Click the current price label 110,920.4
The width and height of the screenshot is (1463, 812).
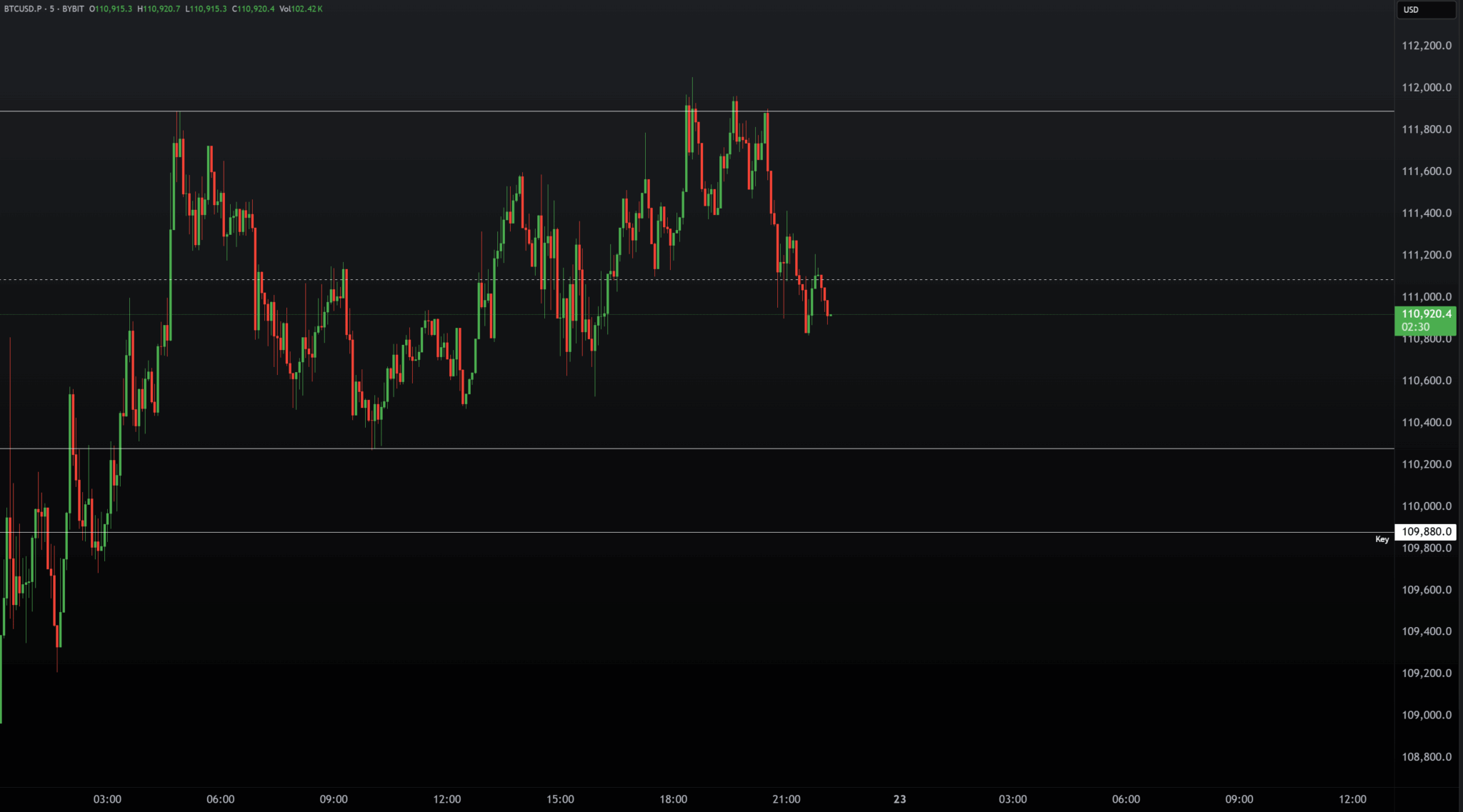tap(1426, 314)
